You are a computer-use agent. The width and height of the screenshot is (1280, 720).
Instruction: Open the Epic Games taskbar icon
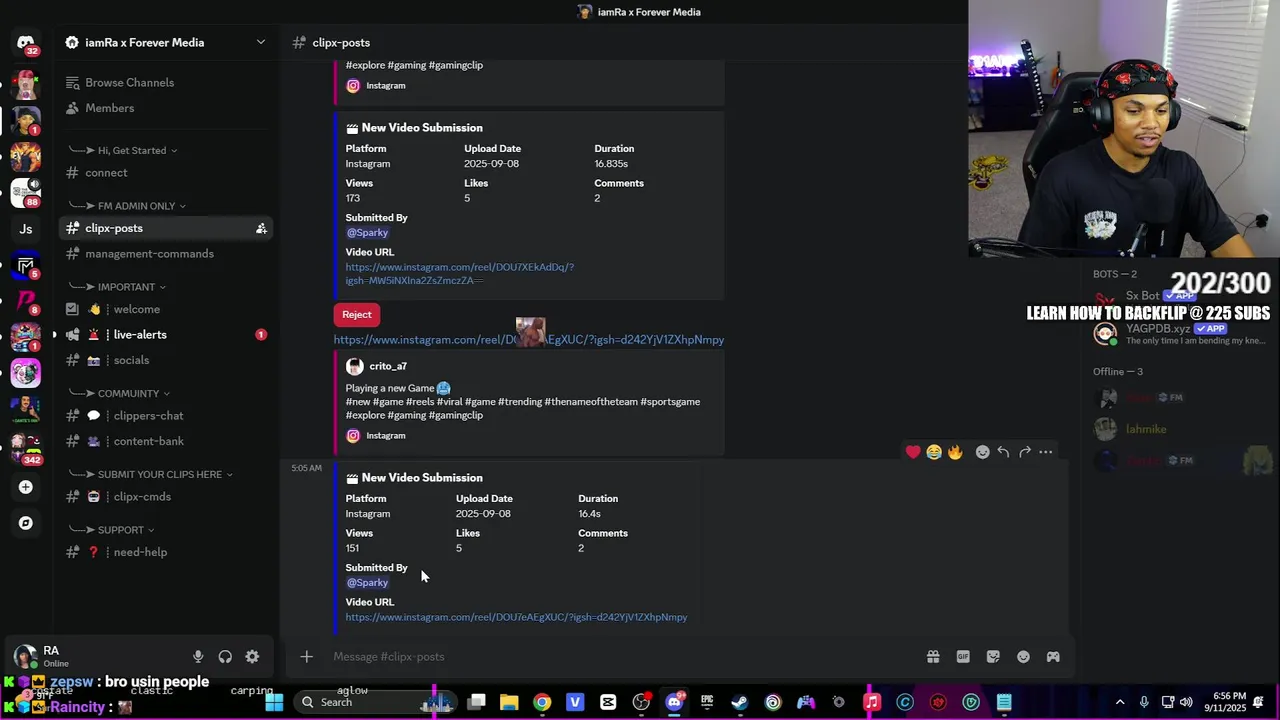707,702
